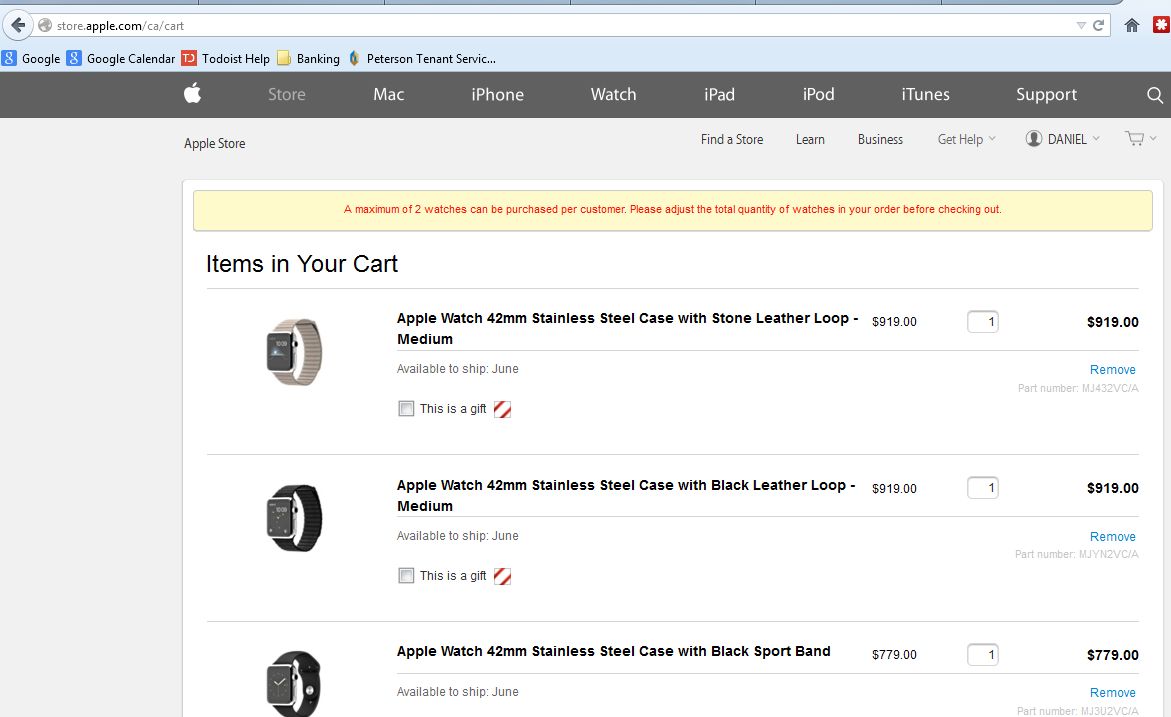Click the Apple logo in navigation bar

point(193,93)
